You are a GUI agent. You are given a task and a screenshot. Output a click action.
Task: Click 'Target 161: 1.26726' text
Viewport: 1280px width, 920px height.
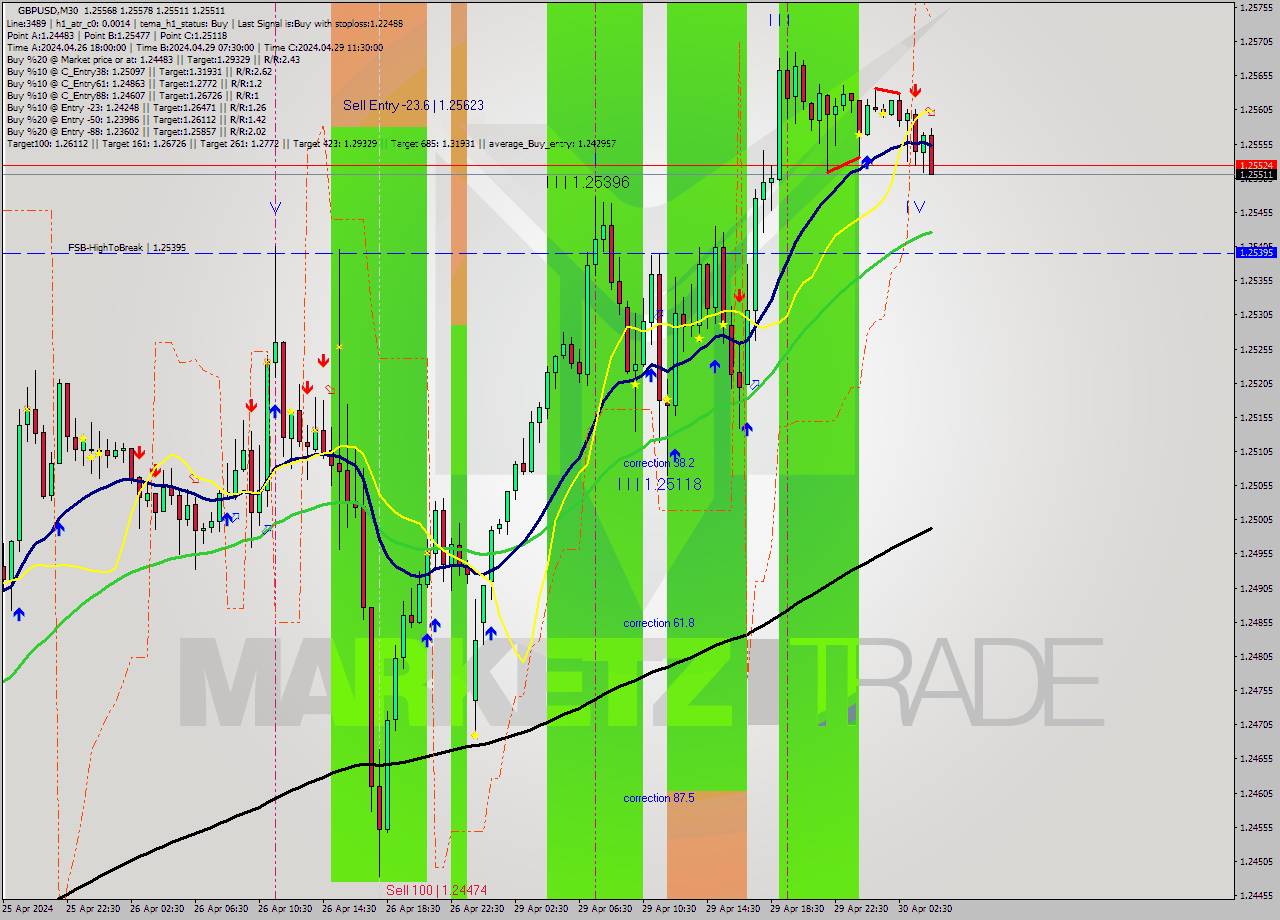pyautogui.click(x=143, y=144)
